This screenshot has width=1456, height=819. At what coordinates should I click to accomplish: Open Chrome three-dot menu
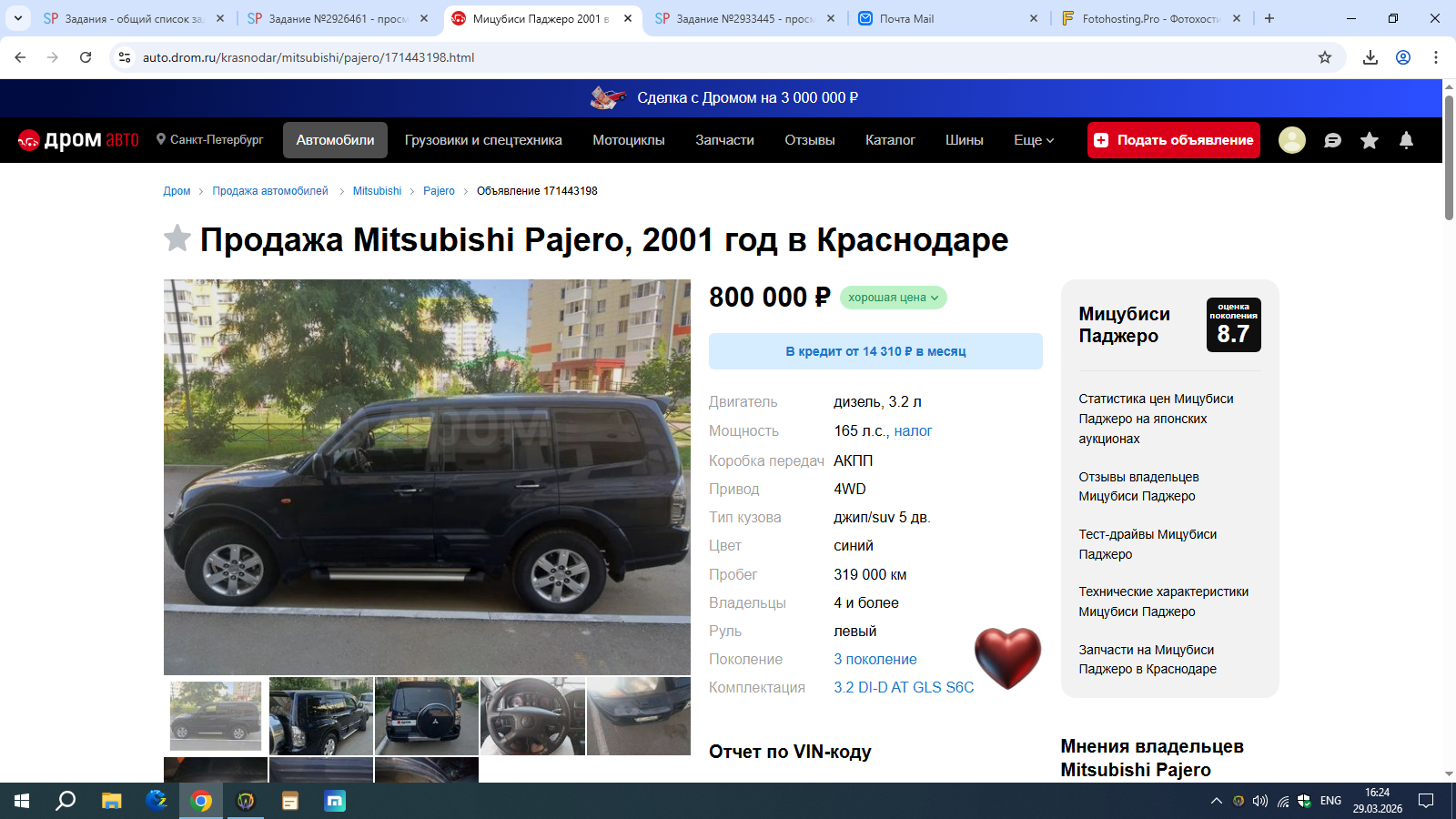pyautogui.click(x=1436, y=57)
